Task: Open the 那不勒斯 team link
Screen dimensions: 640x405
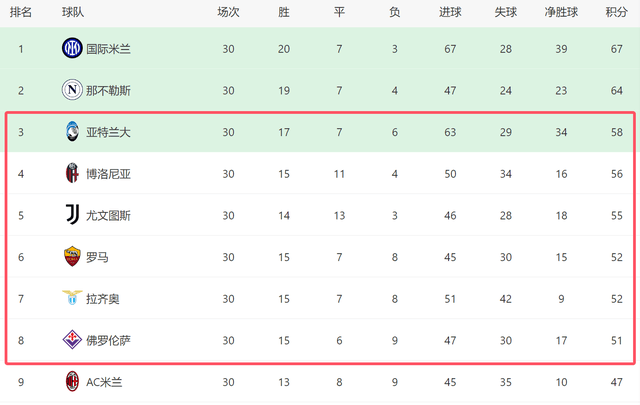Action: tap(108, 90)
